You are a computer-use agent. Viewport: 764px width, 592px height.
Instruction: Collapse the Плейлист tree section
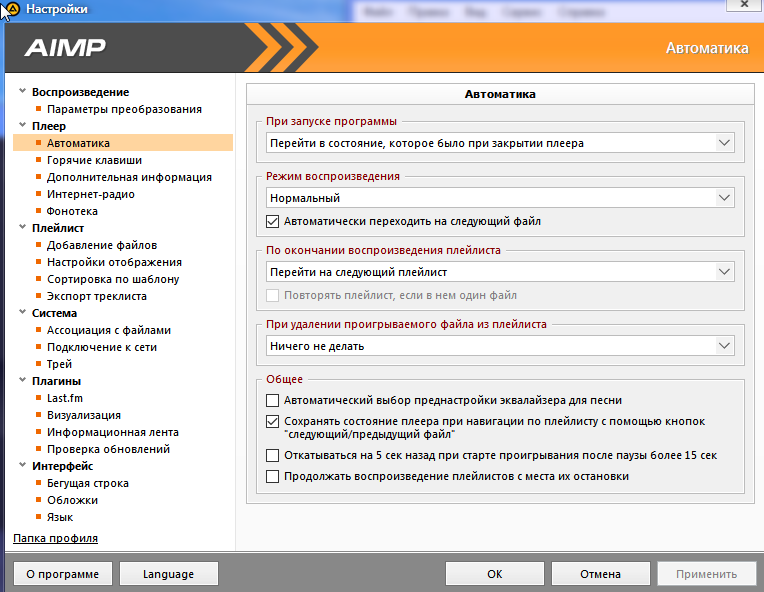tap(22, 227)
